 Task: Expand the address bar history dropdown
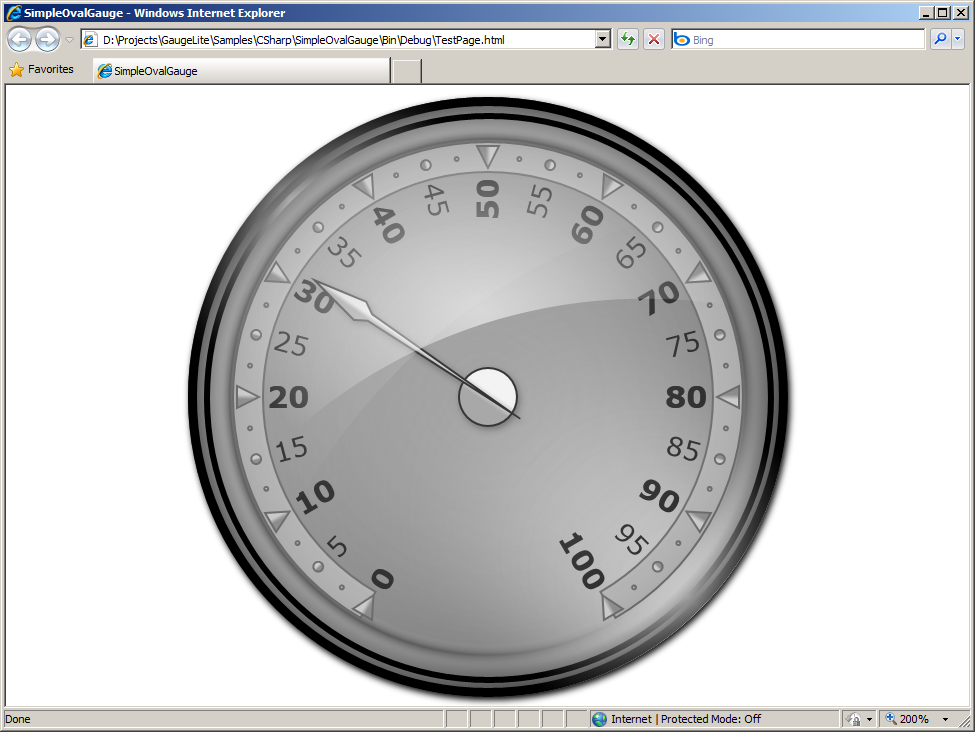[x=602, y=39]
